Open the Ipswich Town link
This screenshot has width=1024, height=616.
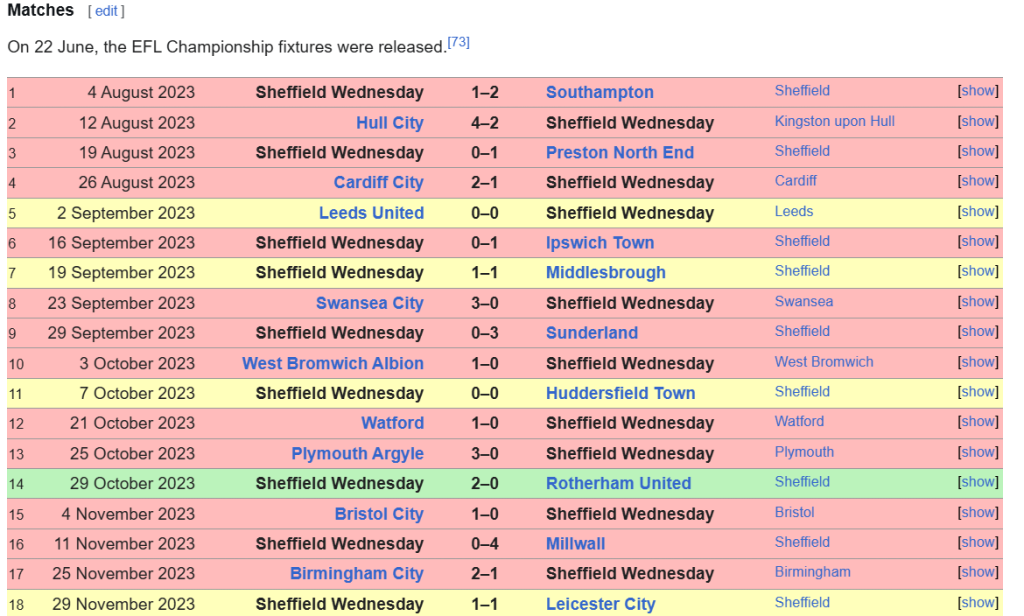(600, 243)
